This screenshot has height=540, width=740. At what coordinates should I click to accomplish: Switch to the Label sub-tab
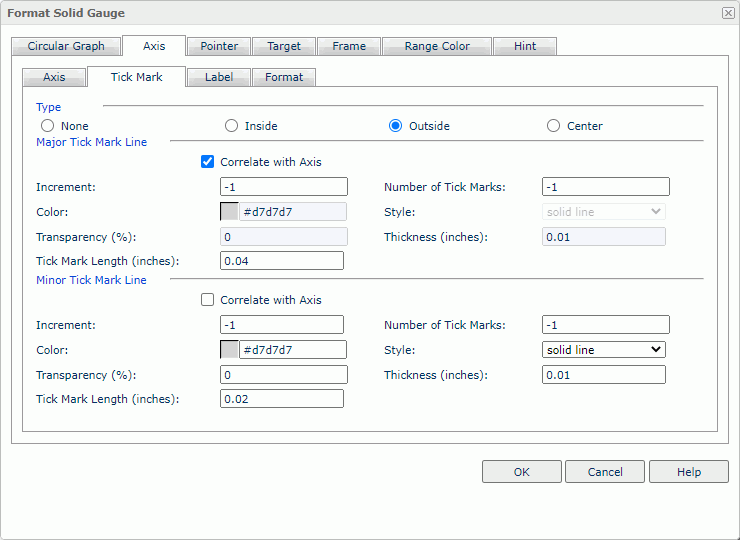219,77
